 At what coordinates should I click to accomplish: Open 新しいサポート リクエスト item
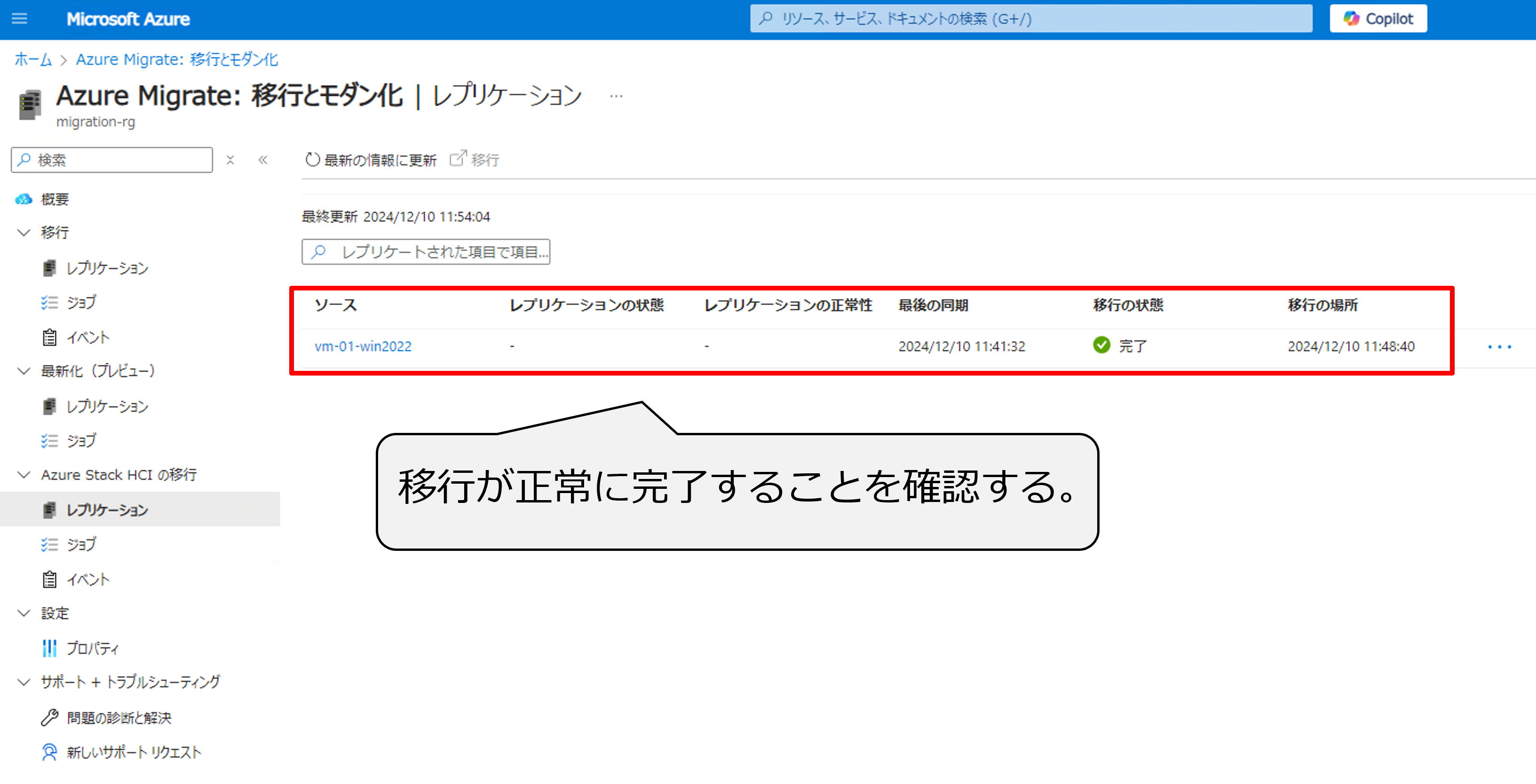tap(134, 753)
